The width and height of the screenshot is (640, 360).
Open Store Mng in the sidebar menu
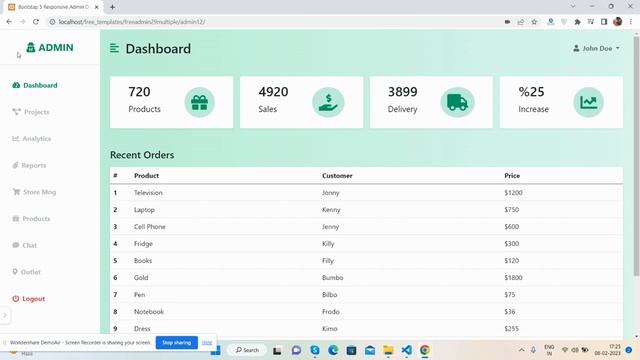point(34,192)
